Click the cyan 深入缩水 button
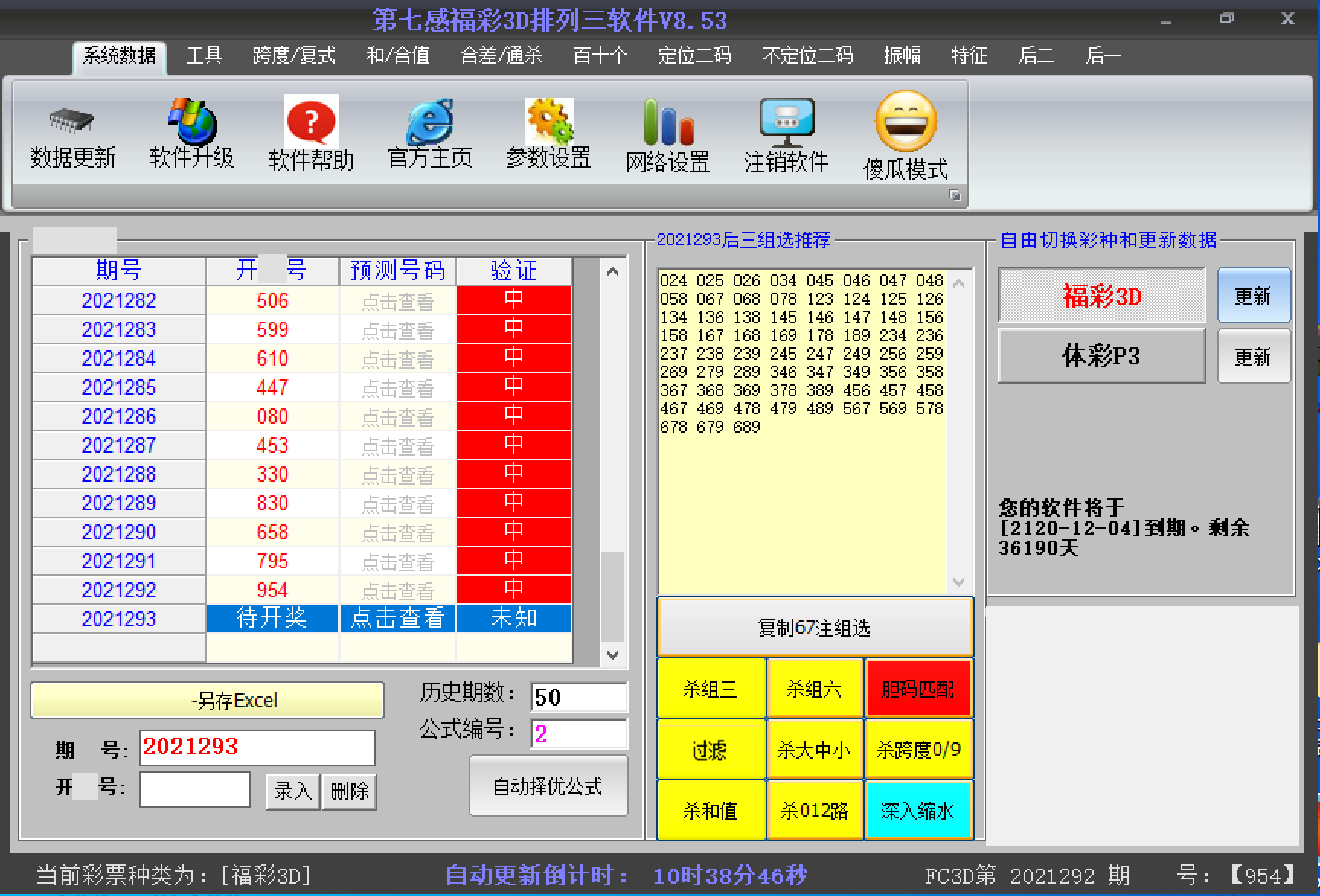Viewport: 1320px width, 896px height. (918, 811)
